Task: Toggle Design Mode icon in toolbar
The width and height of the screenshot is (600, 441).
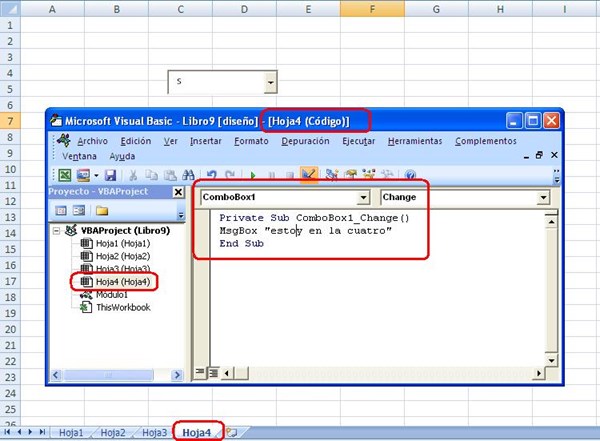Action: point(309,175)
